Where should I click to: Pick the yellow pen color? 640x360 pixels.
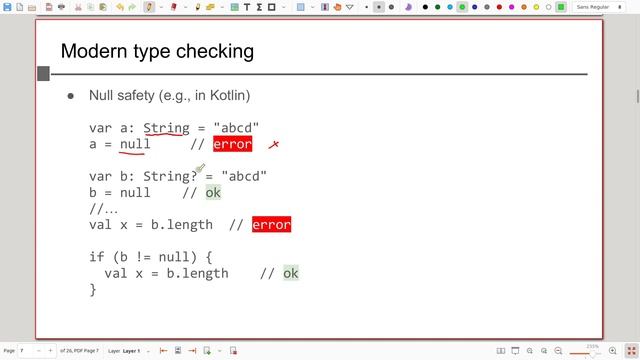click(536, 7)
